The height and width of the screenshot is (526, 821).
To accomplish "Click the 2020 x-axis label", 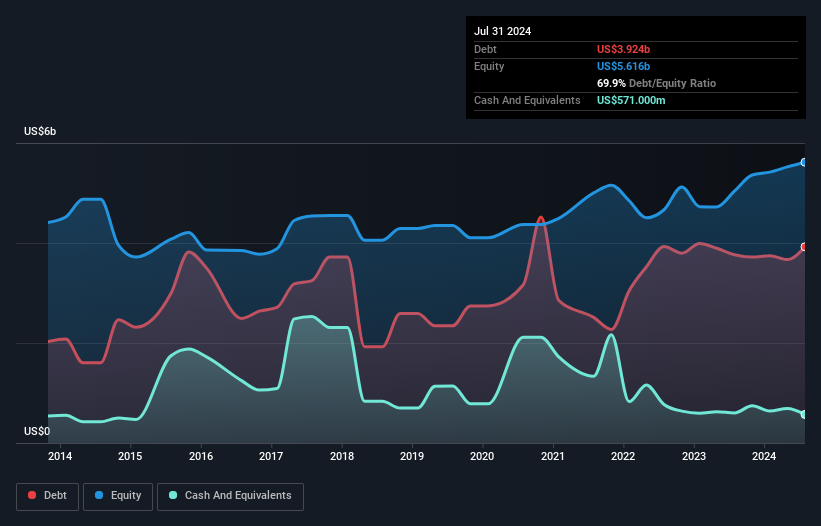I will click(482, 456).
